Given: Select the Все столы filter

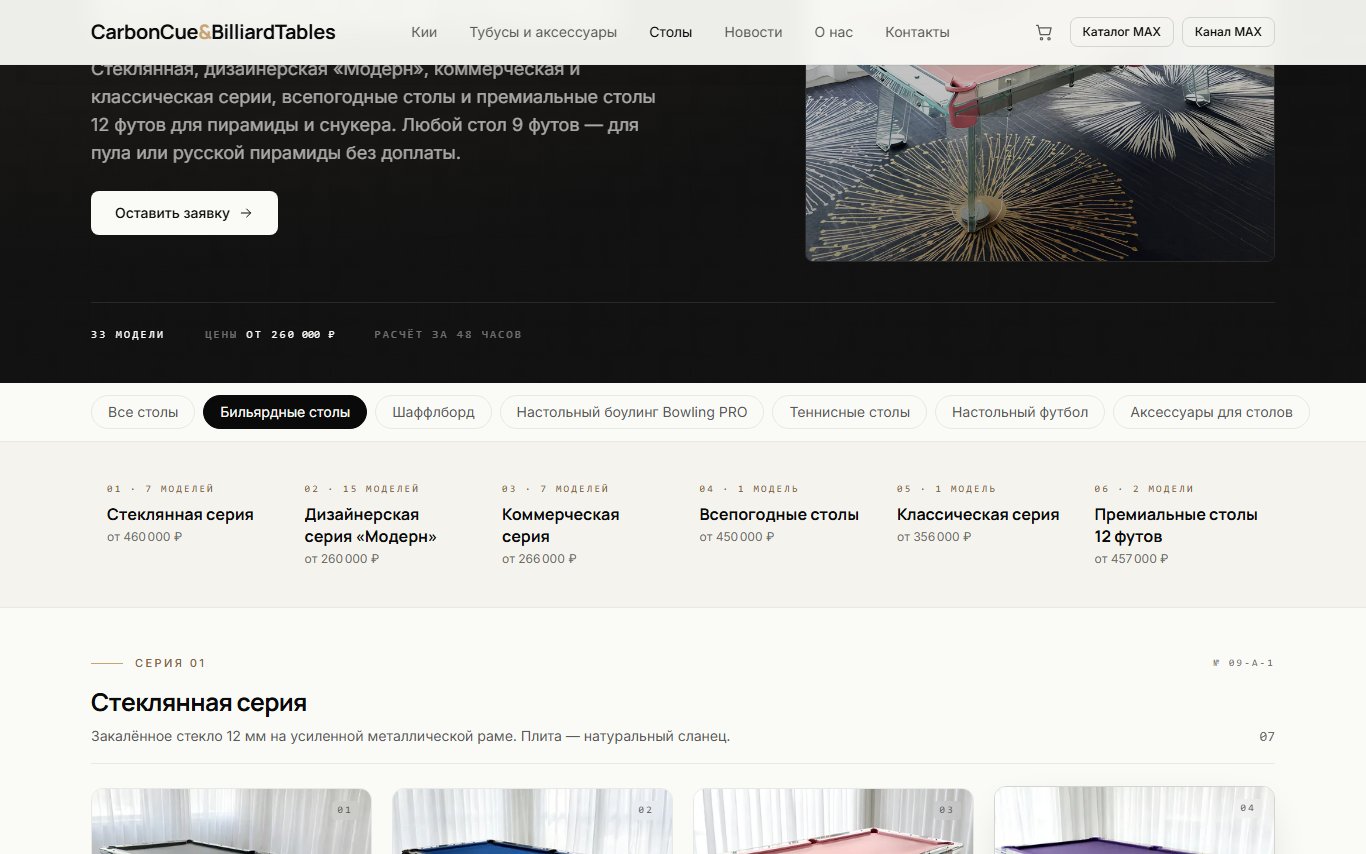Looking at the screenshot, I should (143, 412).
